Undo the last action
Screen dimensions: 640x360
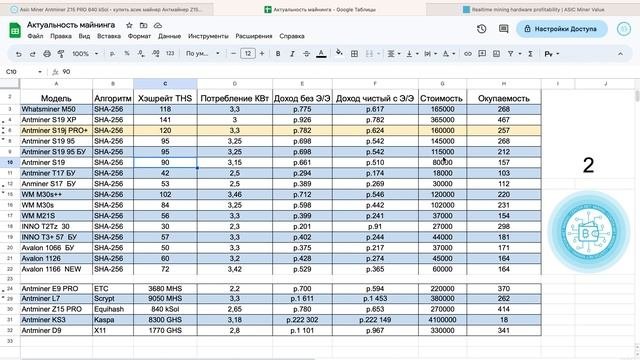coord(18,53)
